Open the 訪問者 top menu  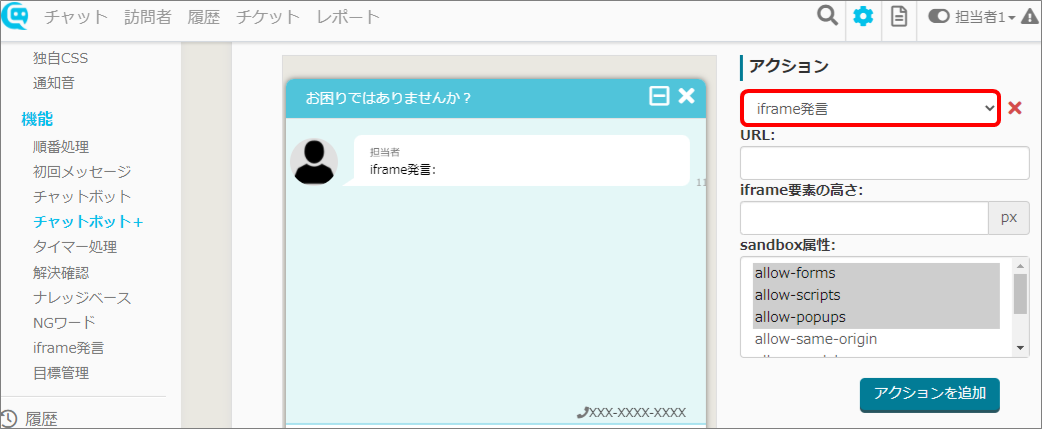click(x=148, y=17)
